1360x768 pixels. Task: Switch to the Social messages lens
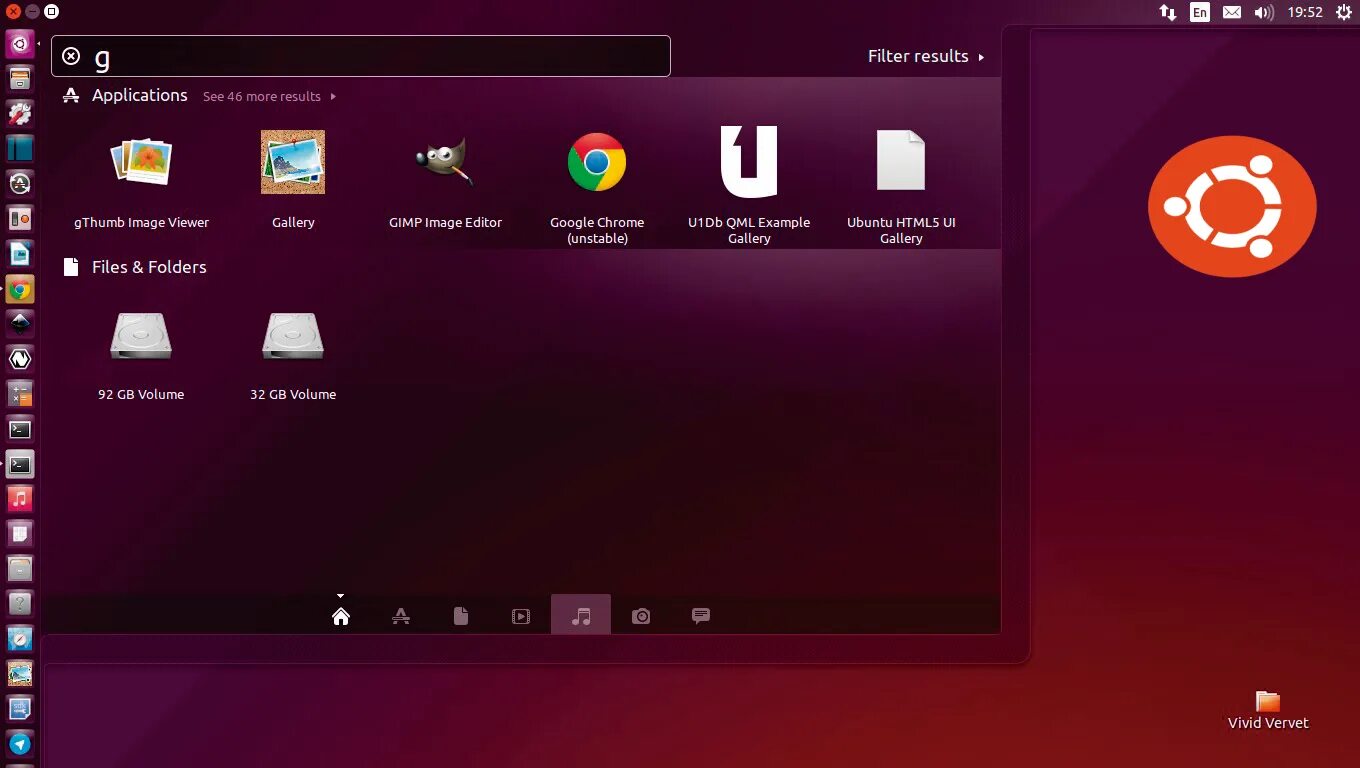[701, 616]
